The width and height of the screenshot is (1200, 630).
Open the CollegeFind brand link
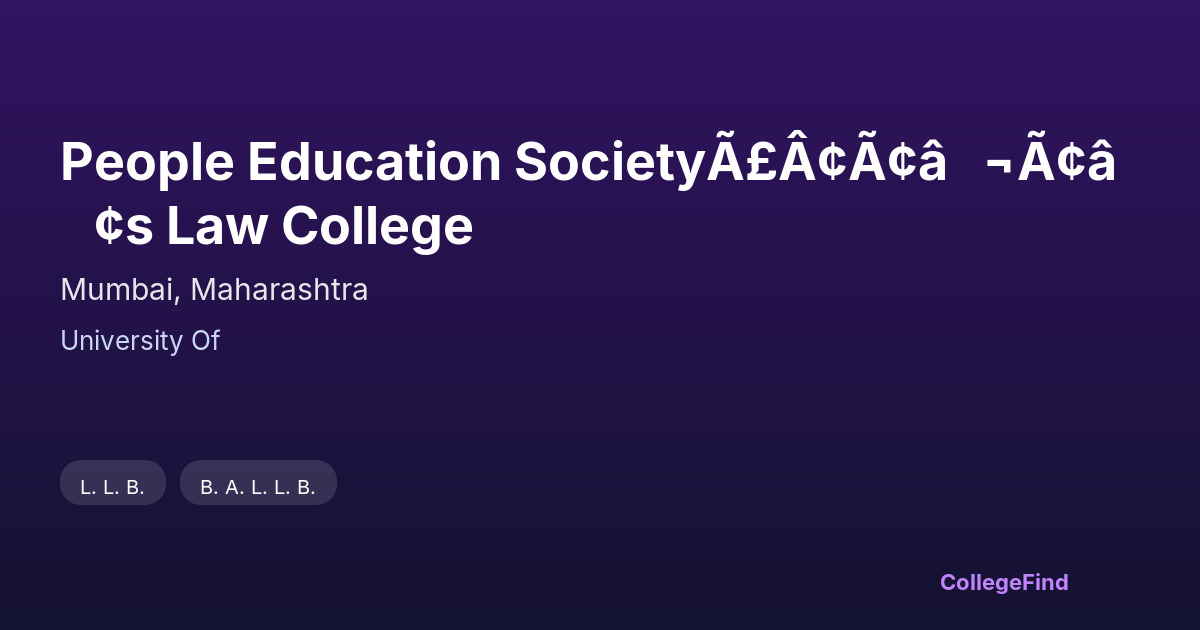click(1004, 582)
